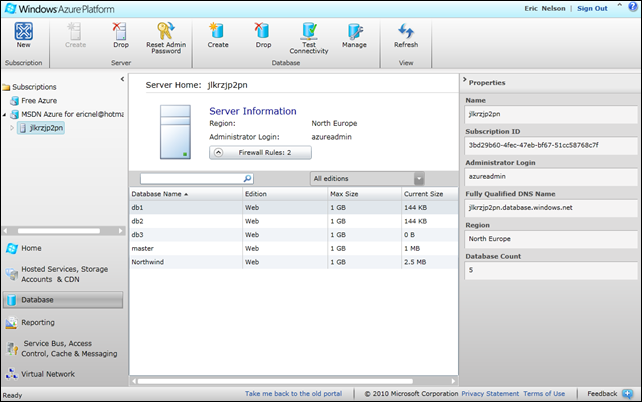This screenshot has width=642, height=402.
Task: Click the Max Size column header
Action: tap(364, 194)
